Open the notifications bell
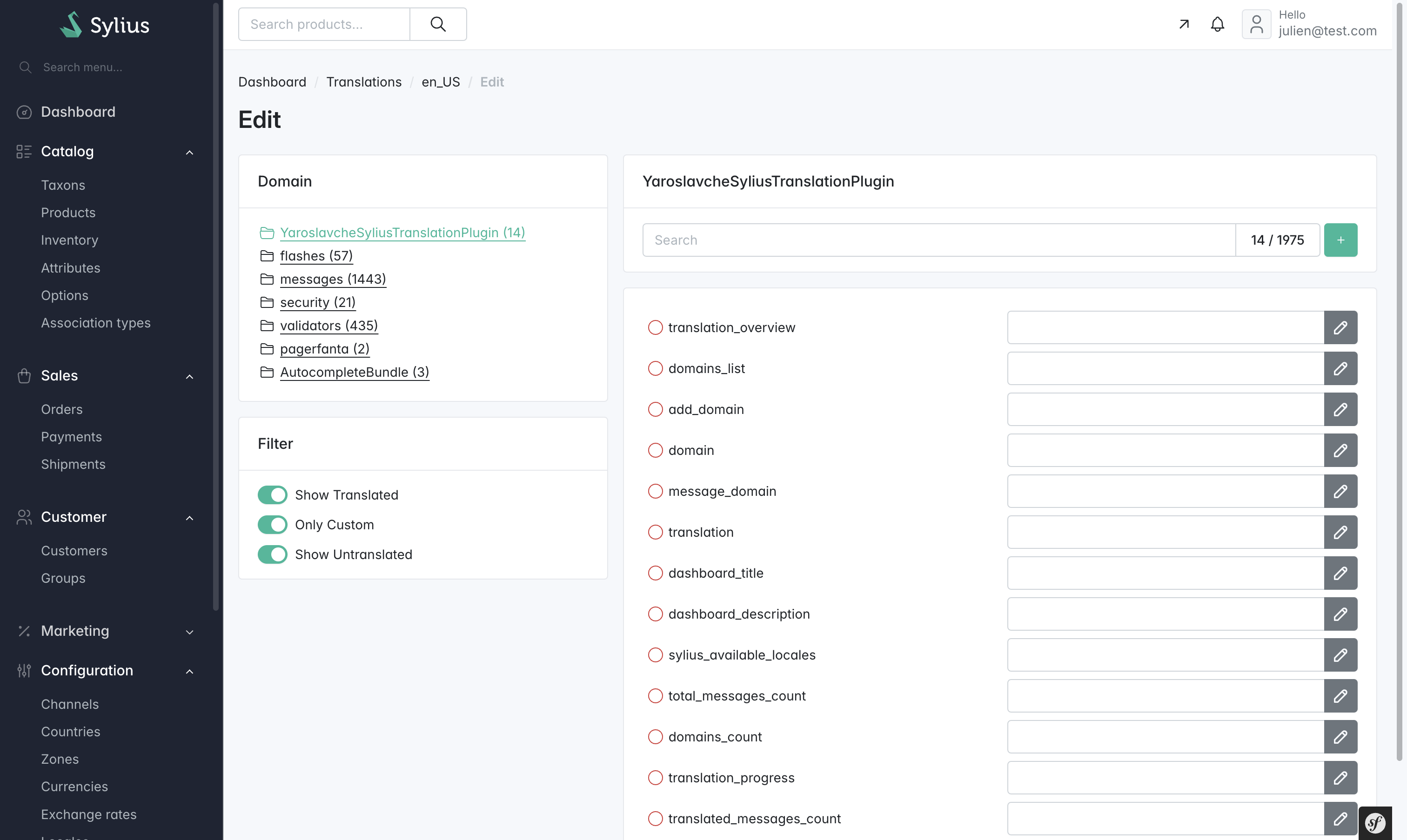 (x=1217, y=24)
